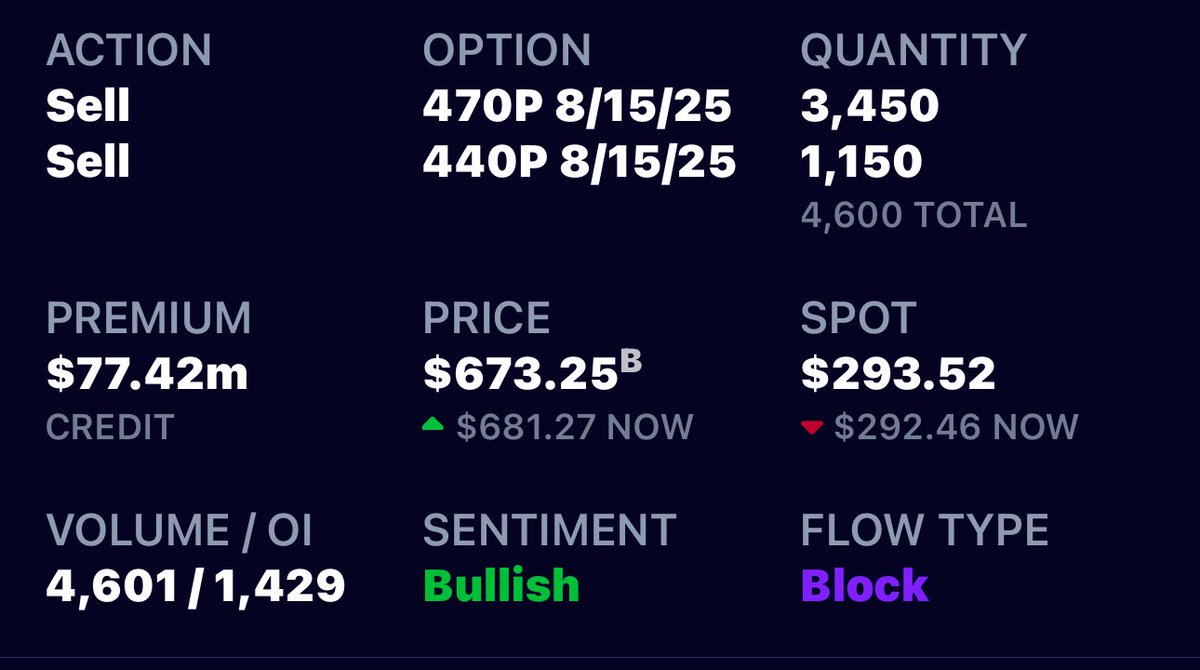The image size is (1200, 670).
Task: Click the Bullish sentiment label
Action: point(501,586)
